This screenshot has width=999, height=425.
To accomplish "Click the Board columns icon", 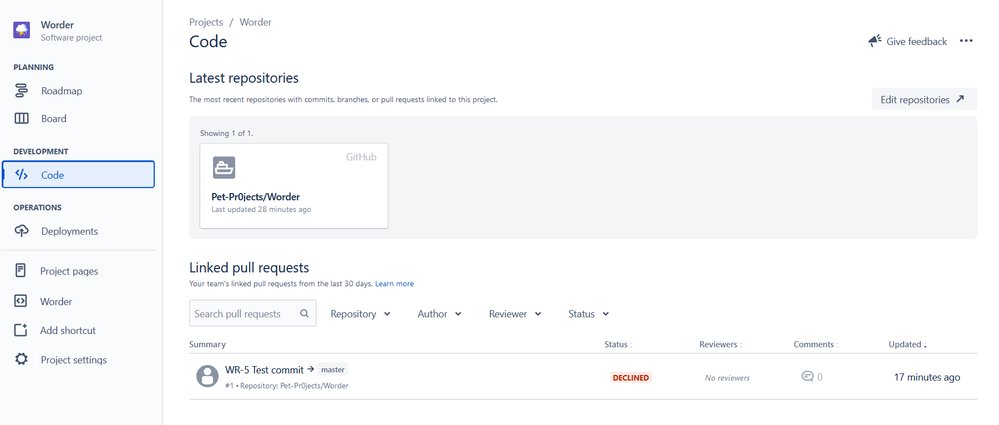I will tap(21, 119).
